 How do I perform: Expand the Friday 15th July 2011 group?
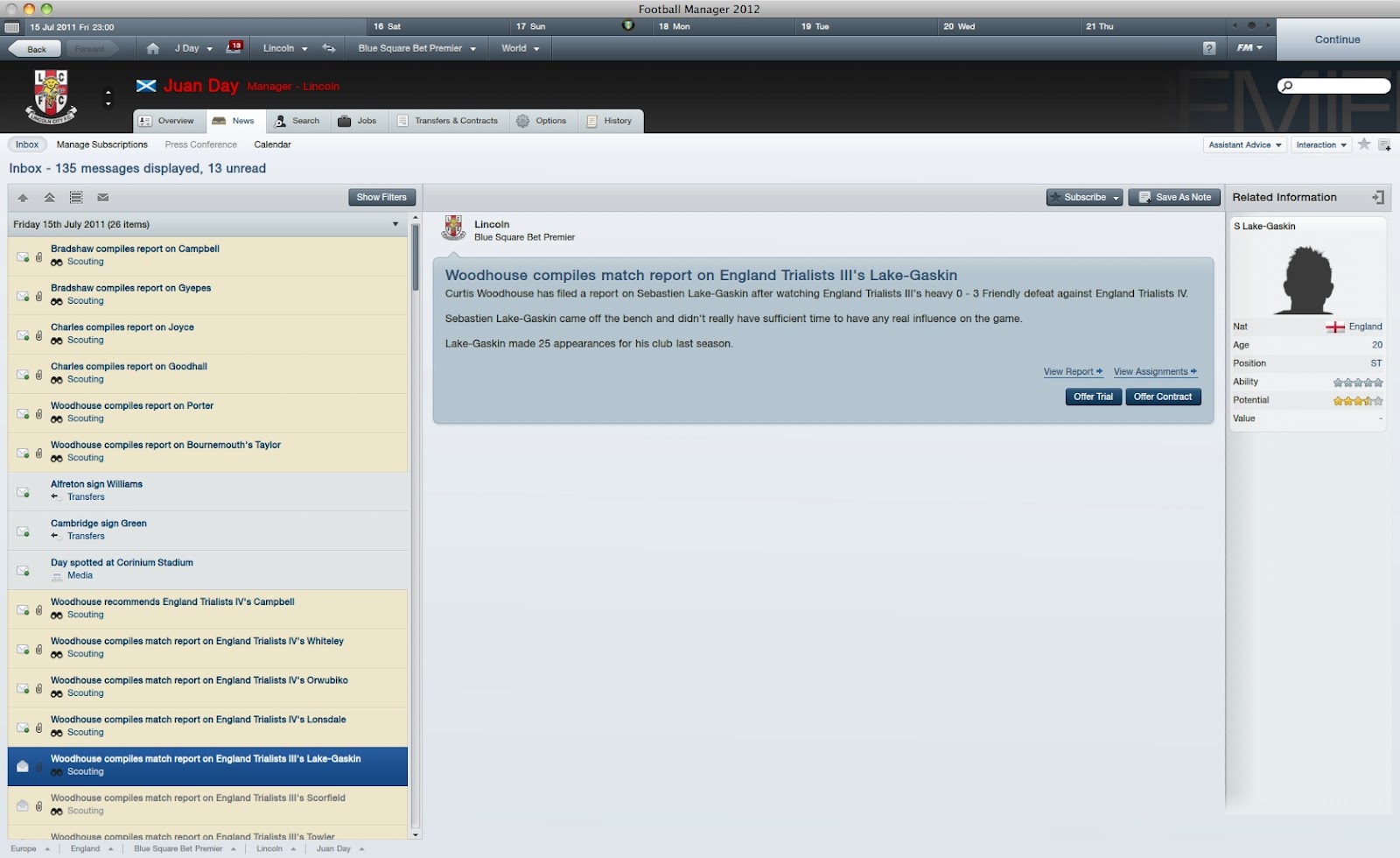(x=208, y=224)
